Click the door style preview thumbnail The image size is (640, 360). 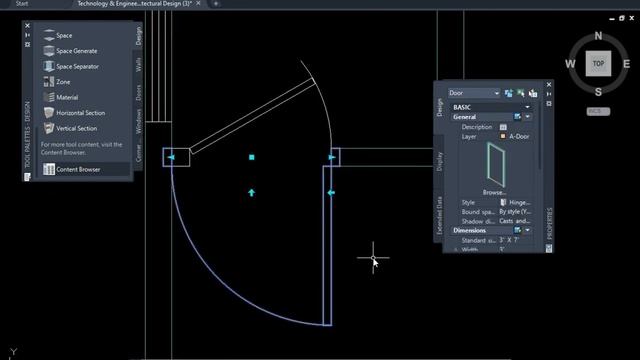[496, 165]
